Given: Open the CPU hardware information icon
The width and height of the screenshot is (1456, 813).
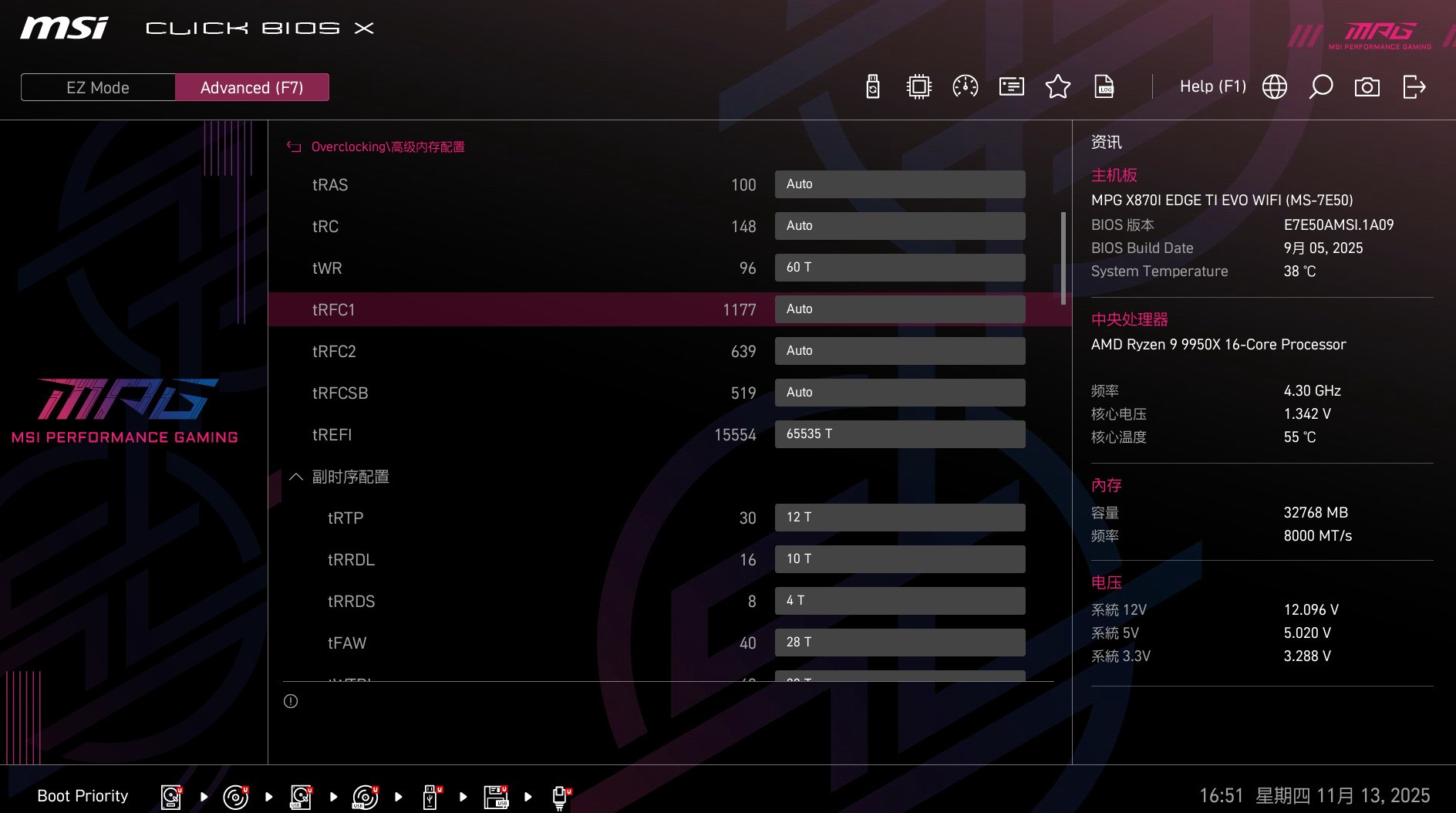Looking at the screenshot, I should 918,86.
